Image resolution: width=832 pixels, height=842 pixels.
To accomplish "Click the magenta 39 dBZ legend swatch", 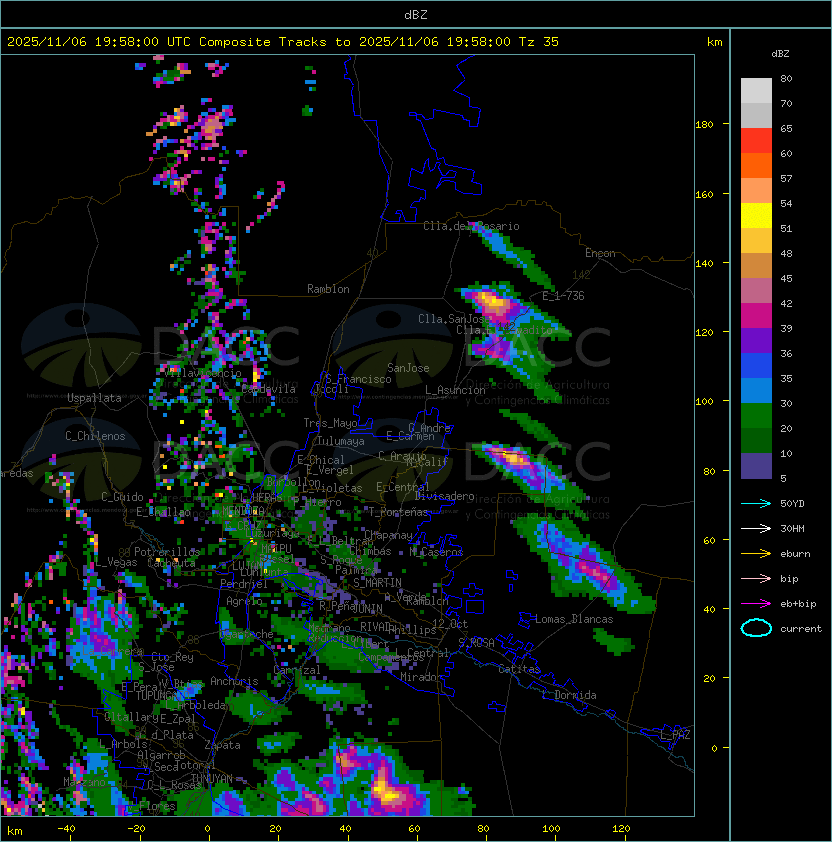I will [756, 316].
